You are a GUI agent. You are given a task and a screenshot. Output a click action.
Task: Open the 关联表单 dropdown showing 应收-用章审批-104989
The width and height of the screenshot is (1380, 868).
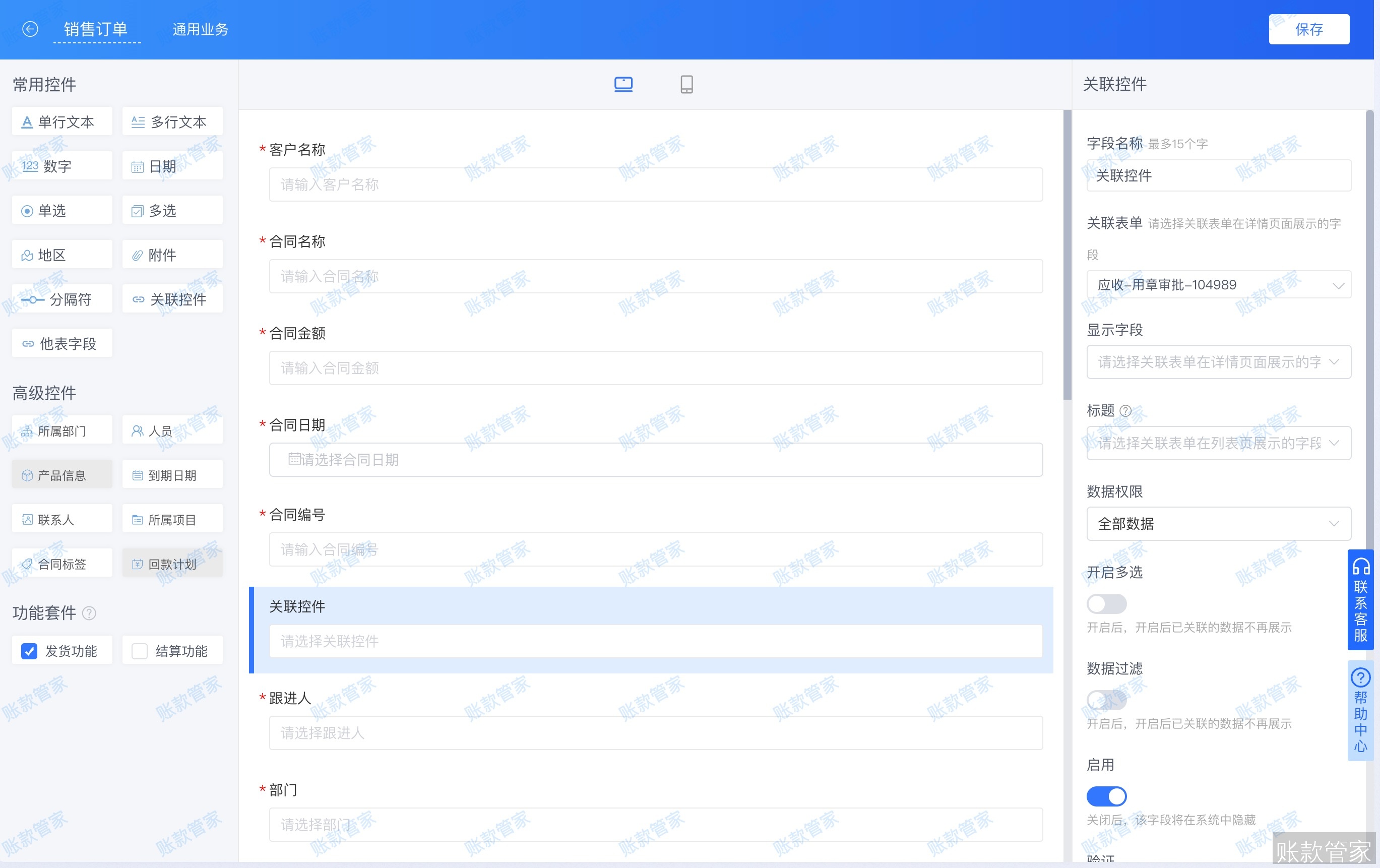point(1218,284)
